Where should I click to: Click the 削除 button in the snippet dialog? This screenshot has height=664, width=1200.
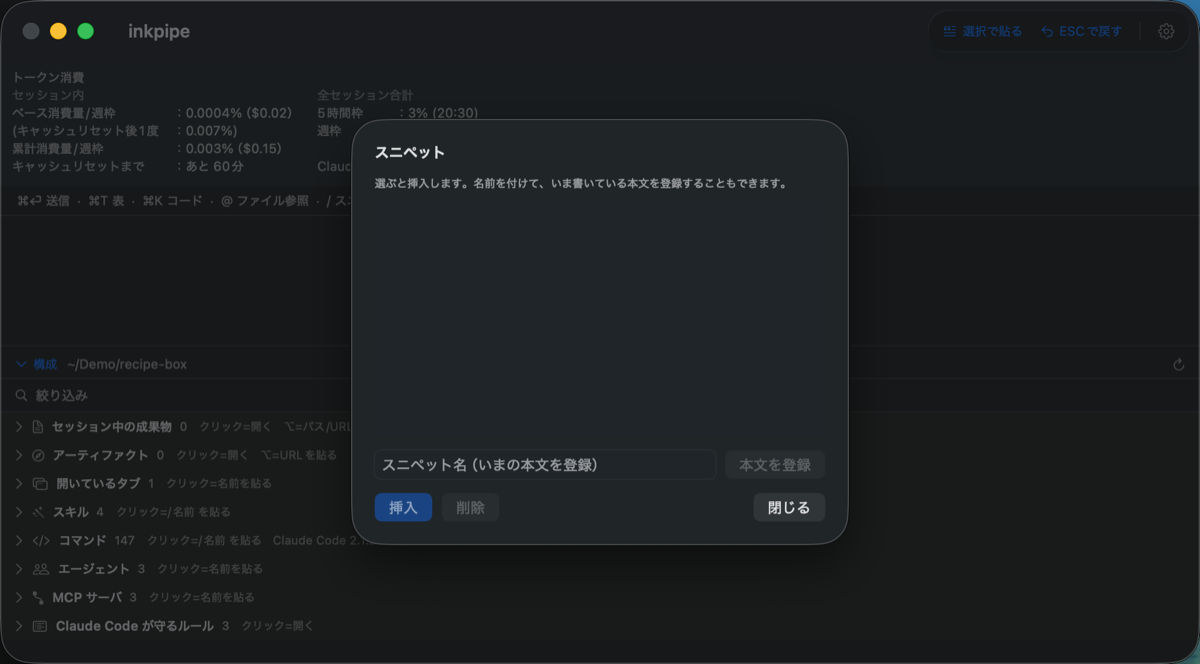(x=470, y=507)
